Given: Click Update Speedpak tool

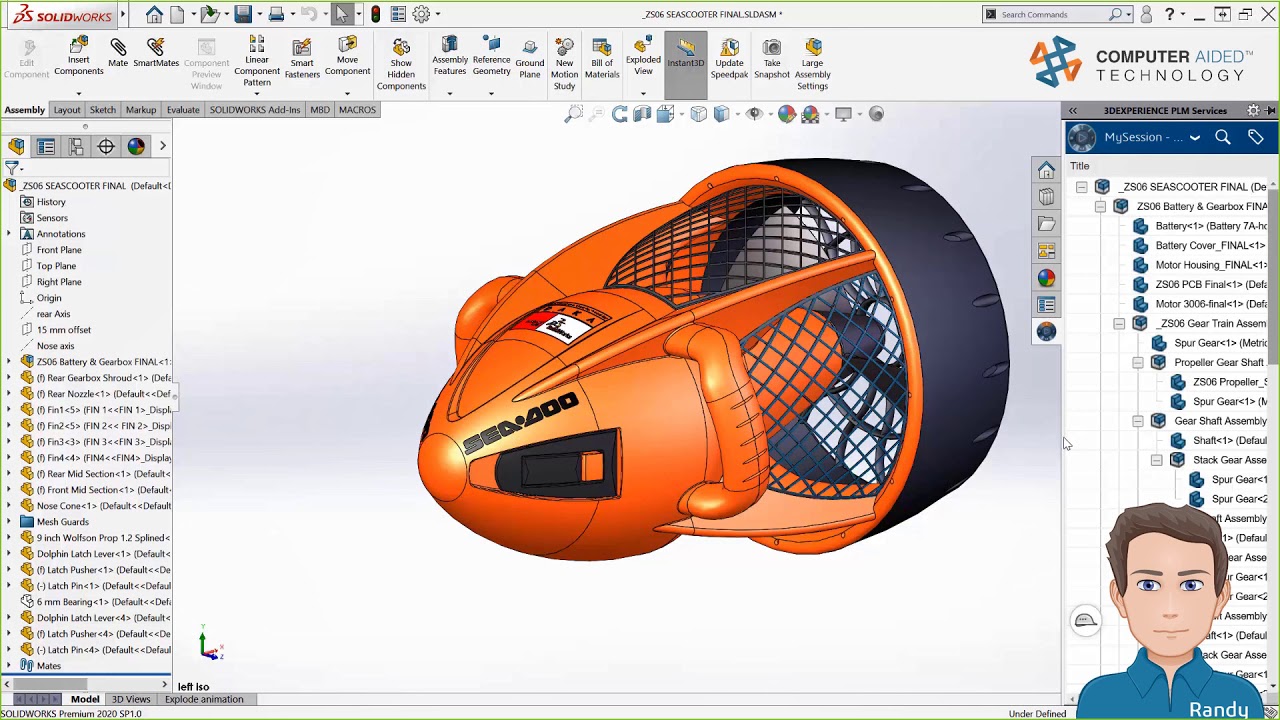Looking at the screenshot, I should 729,59.
